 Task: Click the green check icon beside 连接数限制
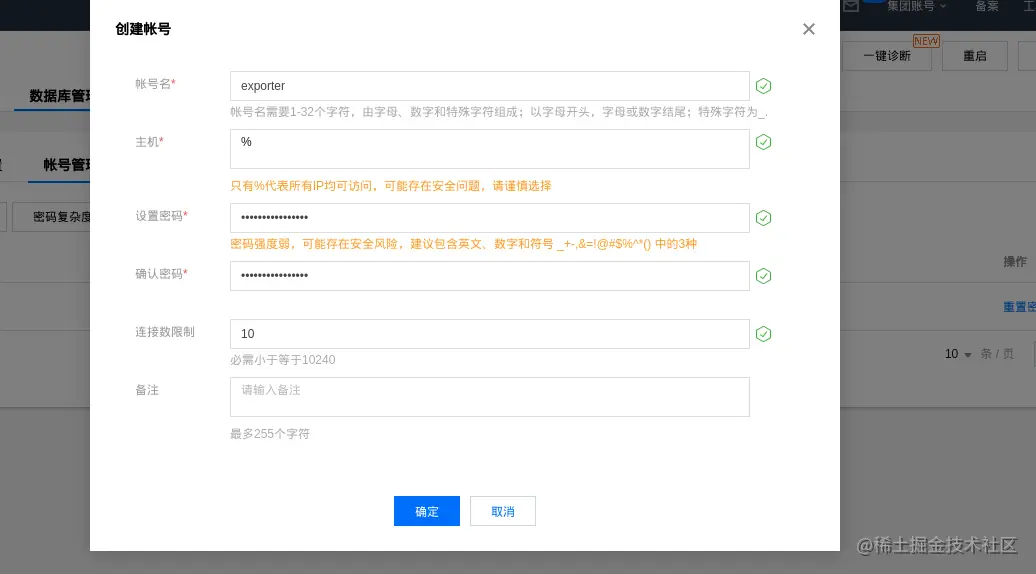point(764,334)
